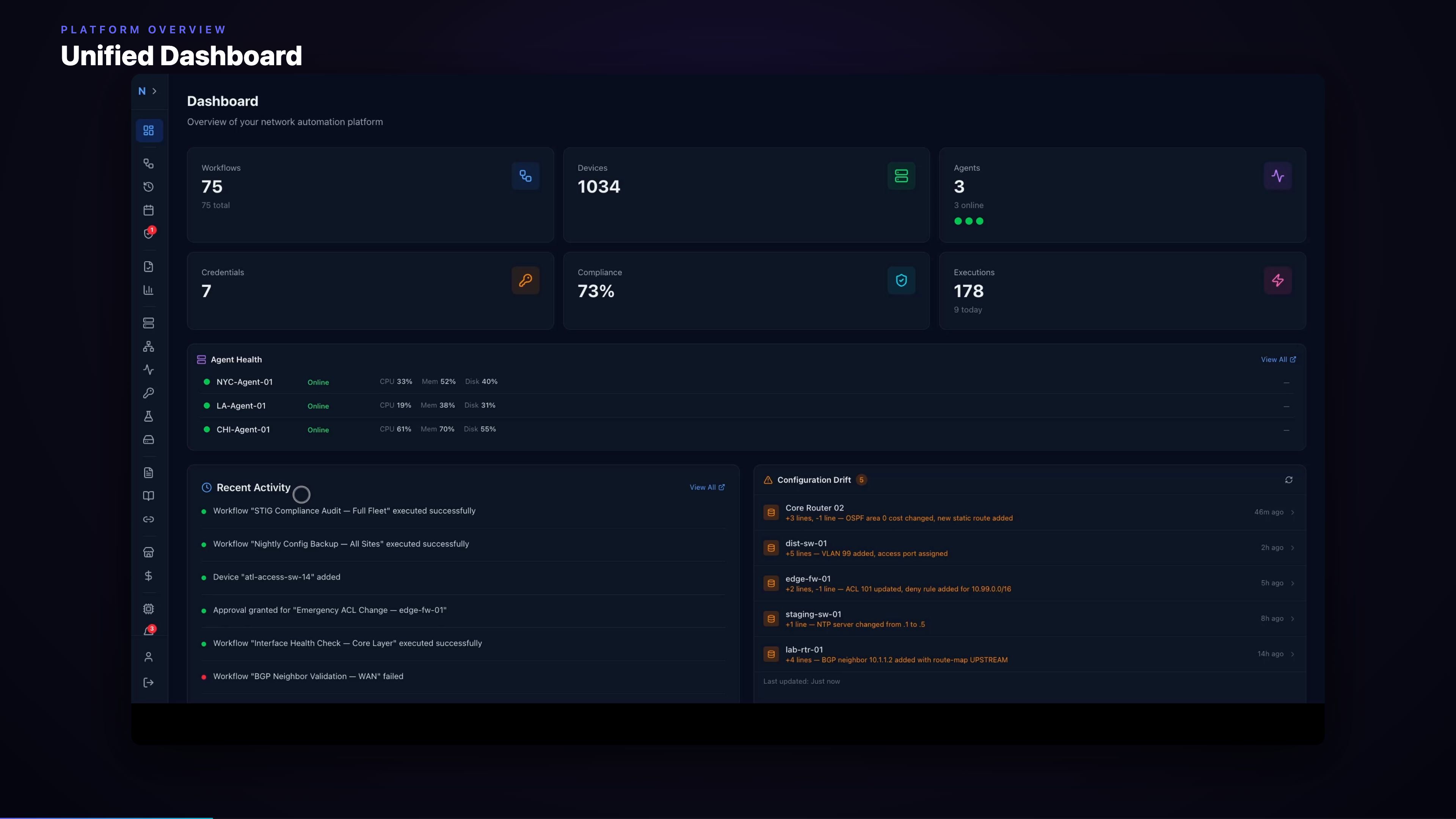
Task: Open the Workflows section in the sidebar
Action: point(149,163)
